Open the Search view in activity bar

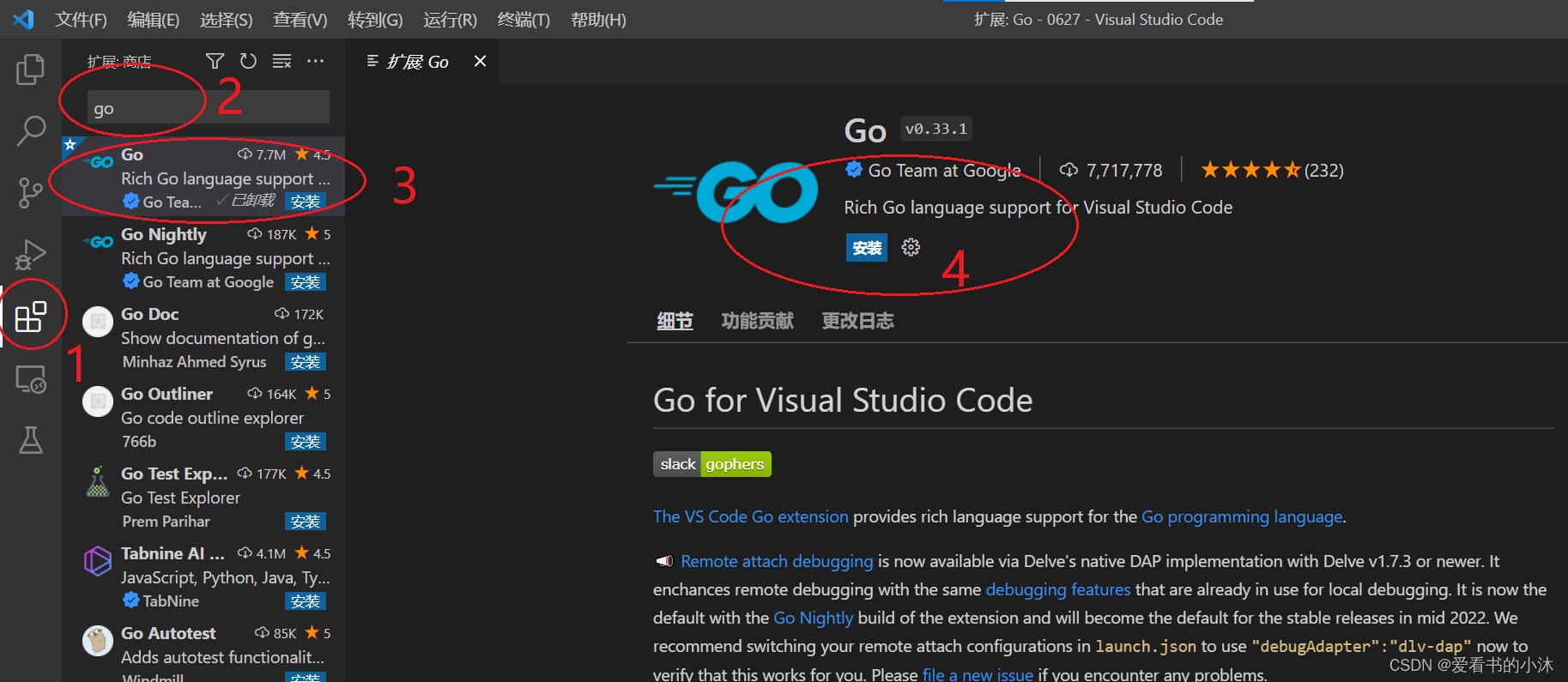(x=31, y=131)
